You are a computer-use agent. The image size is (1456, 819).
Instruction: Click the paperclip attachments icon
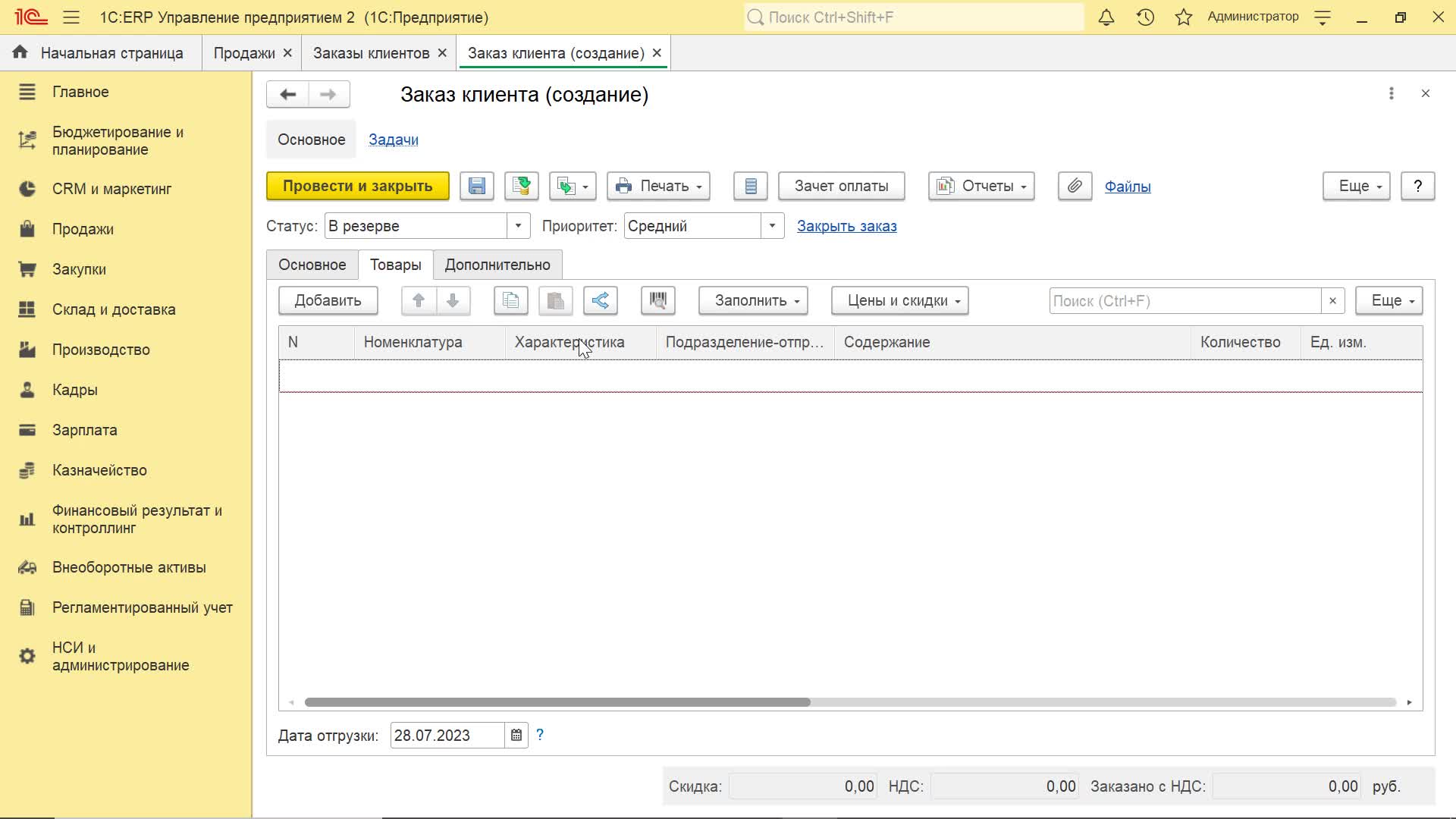(1075, 186)
